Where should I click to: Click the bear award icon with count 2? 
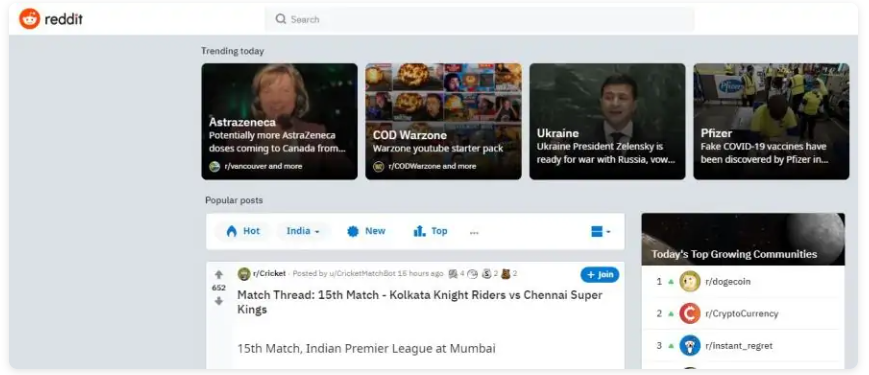click(505, 274)
